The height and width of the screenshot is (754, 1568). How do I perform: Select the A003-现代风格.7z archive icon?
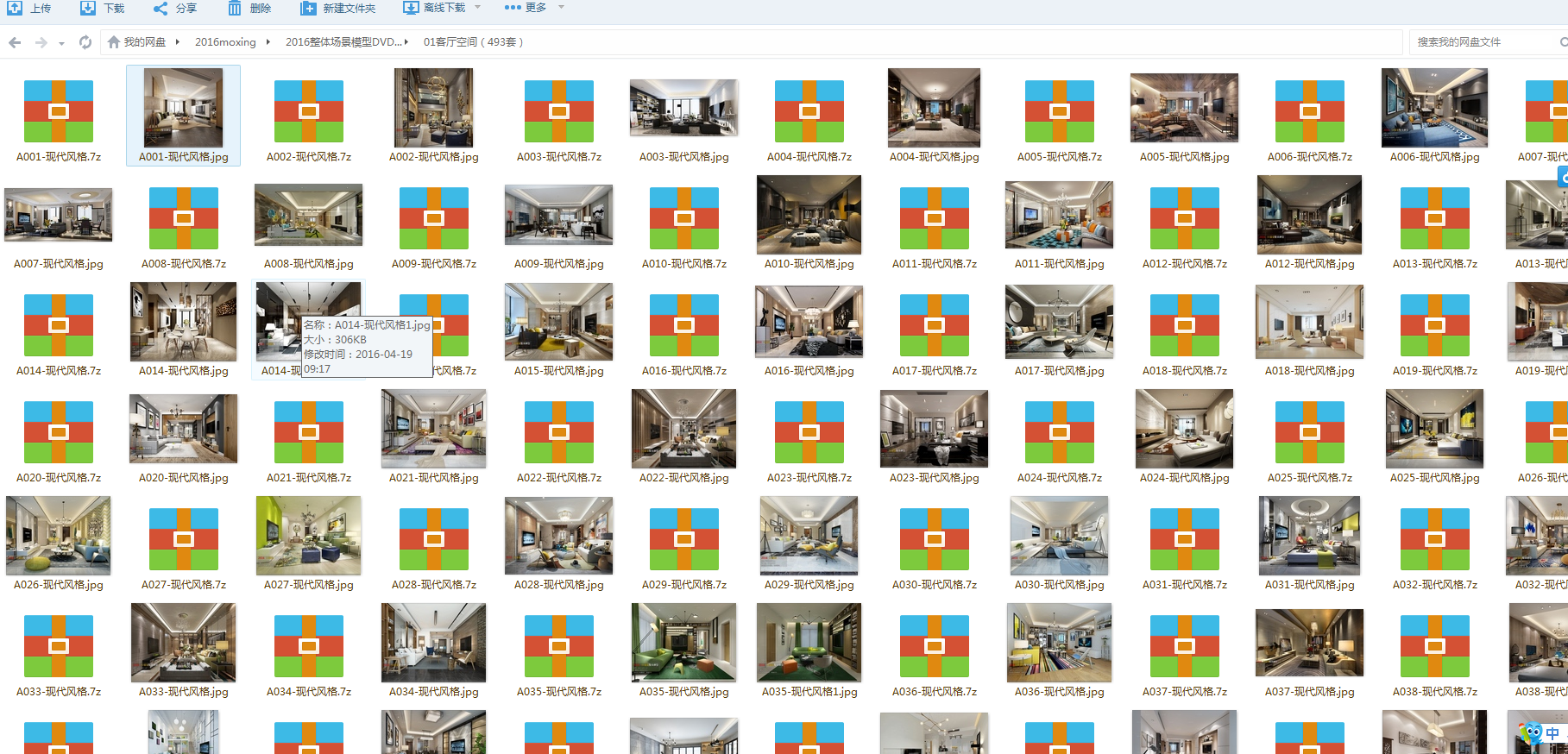pos(559,111)
